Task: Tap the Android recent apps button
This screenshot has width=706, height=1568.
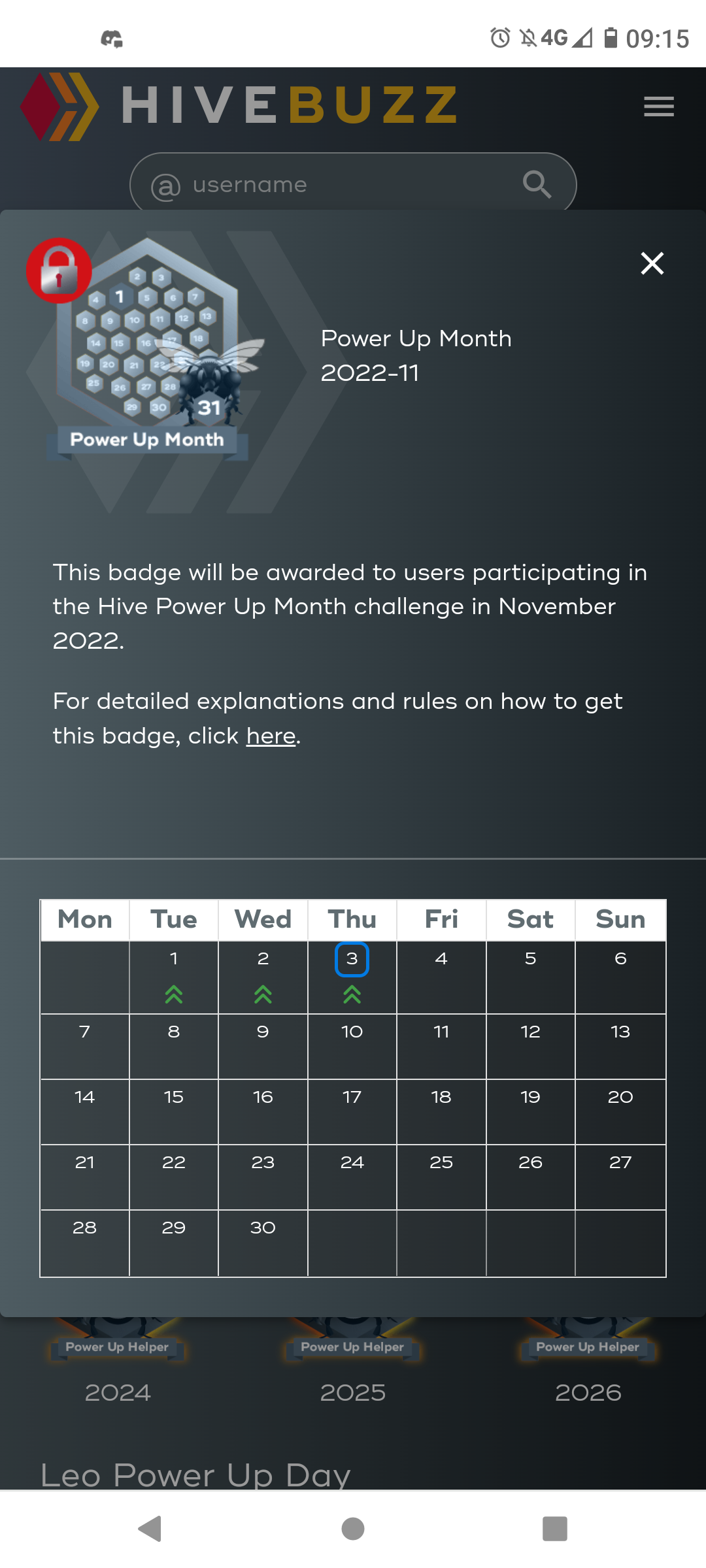Action: pos(555,1529)
